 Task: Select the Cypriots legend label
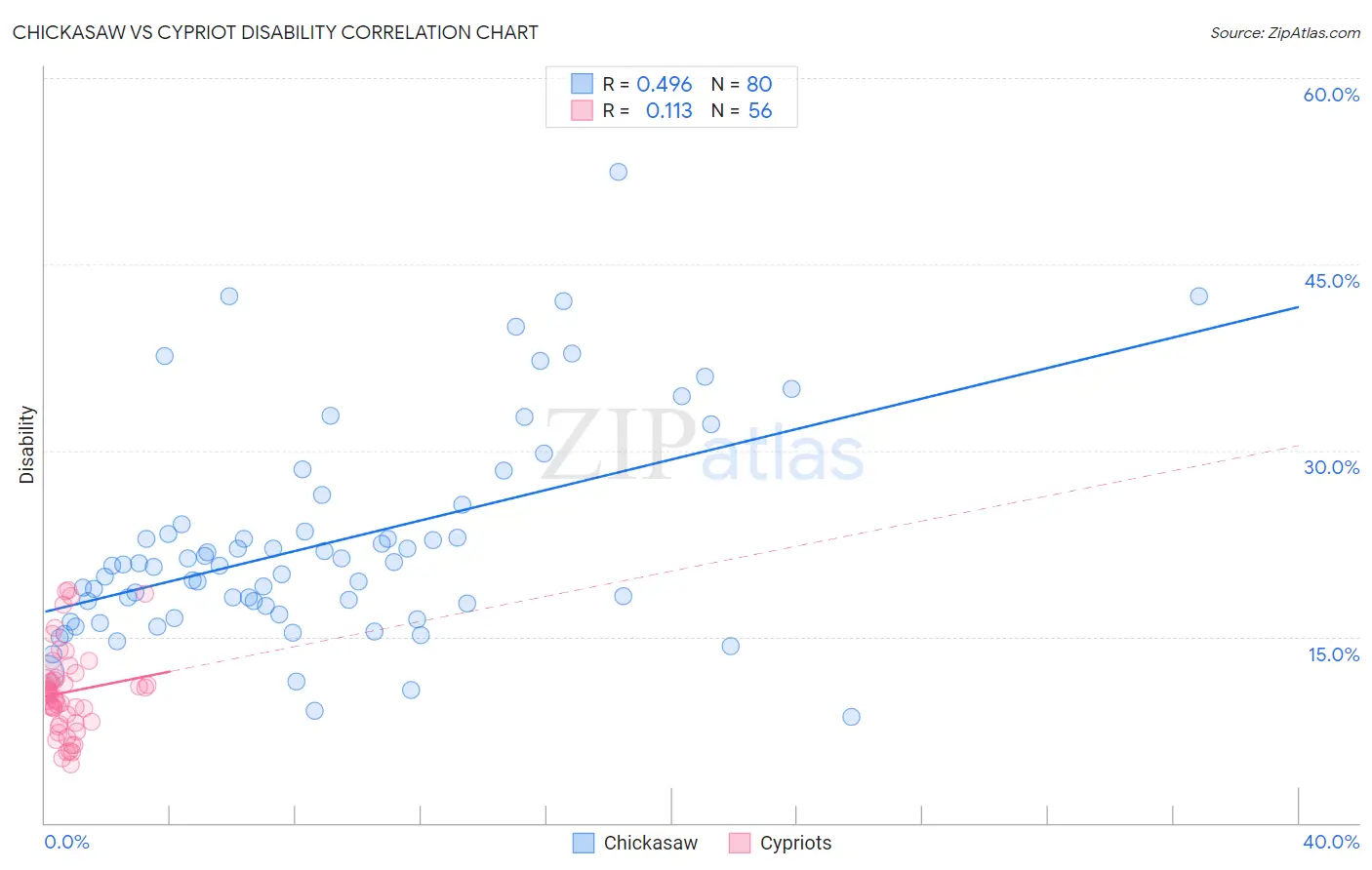point(796,843)
